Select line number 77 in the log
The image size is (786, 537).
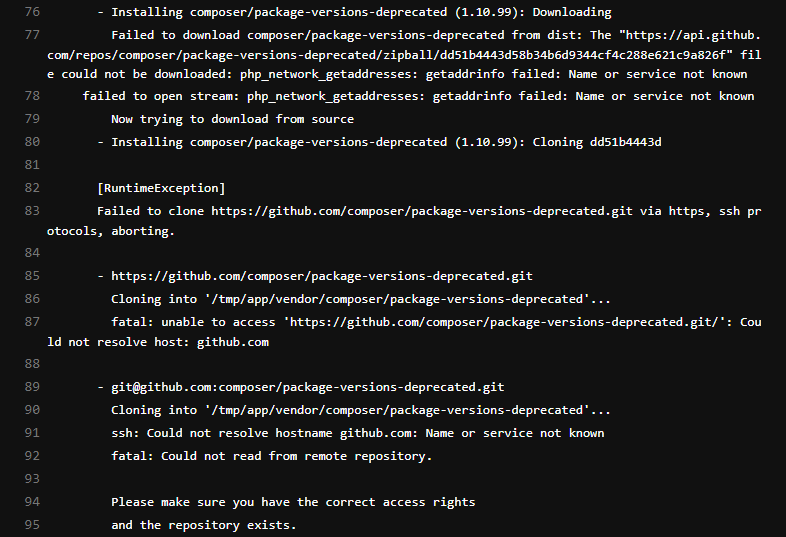(30, 35)
